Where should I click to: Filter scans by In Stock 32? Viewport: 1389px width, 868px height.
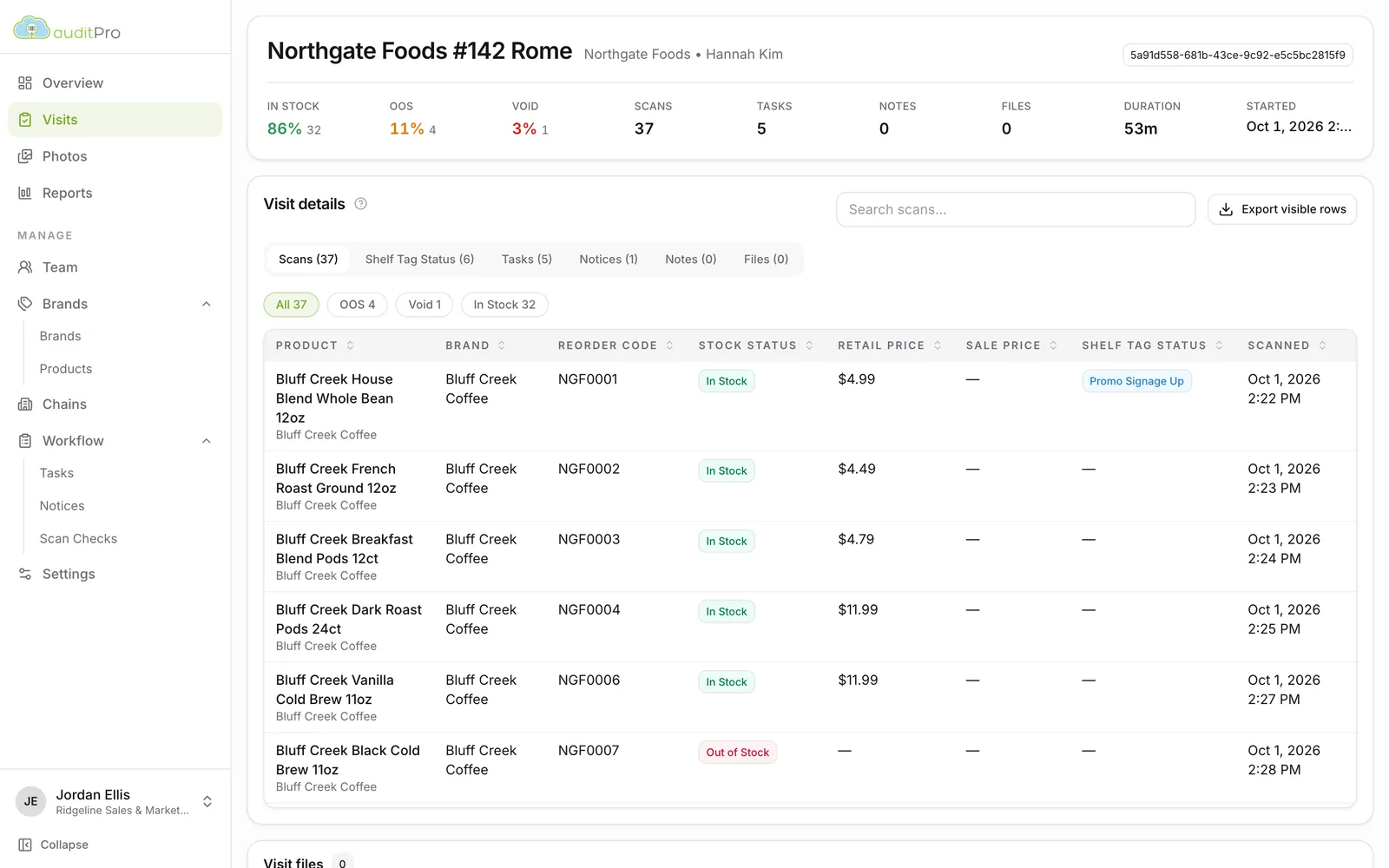(504, 305)
